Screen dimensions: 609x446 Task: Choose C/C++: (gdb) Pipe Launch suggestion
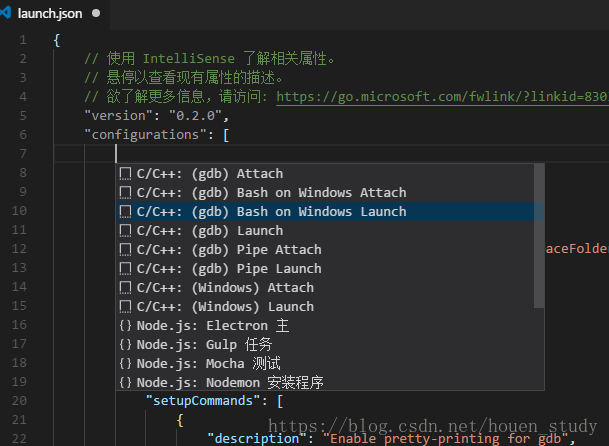coord(325,268)
